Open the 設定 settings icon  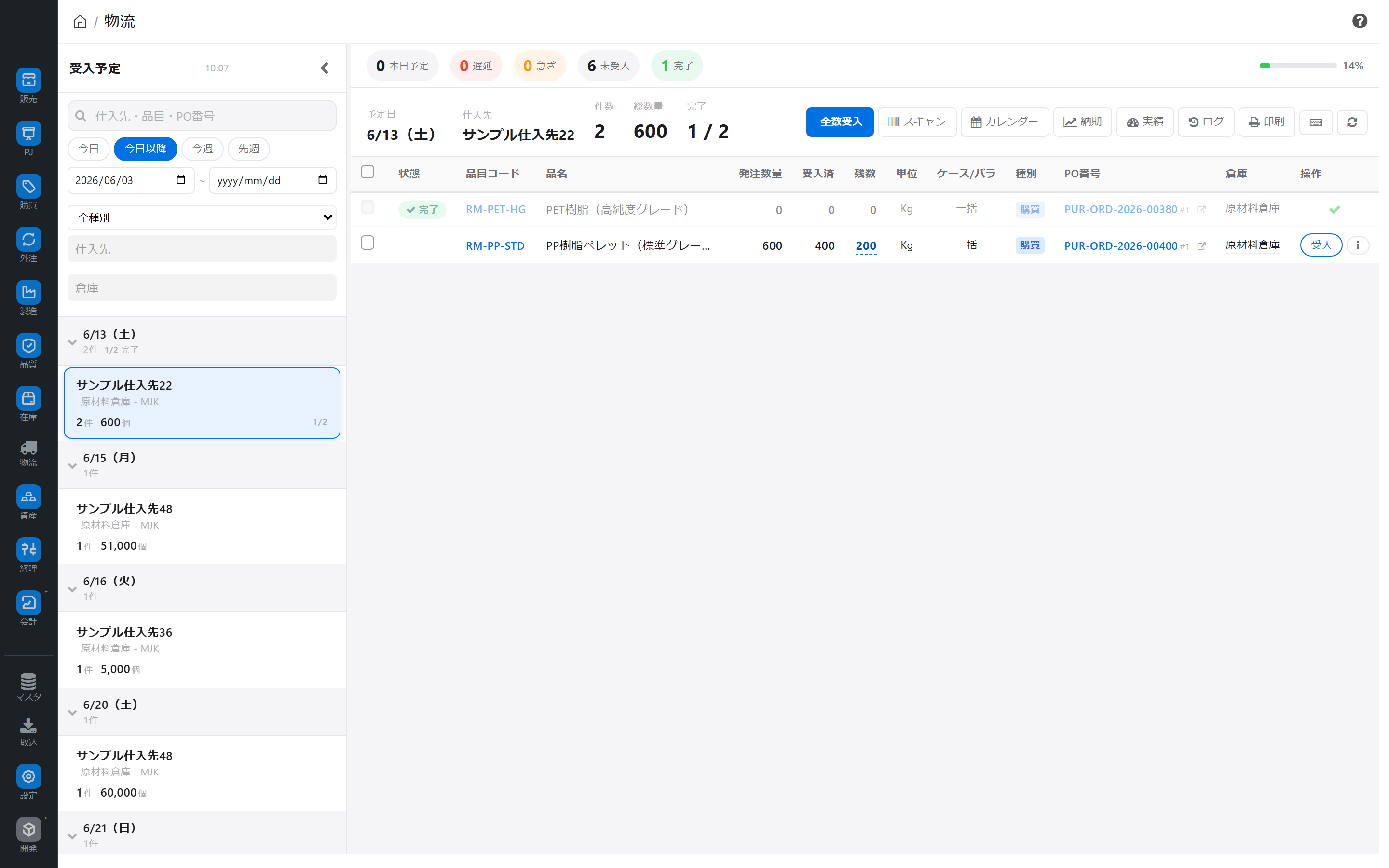(29, 783)
